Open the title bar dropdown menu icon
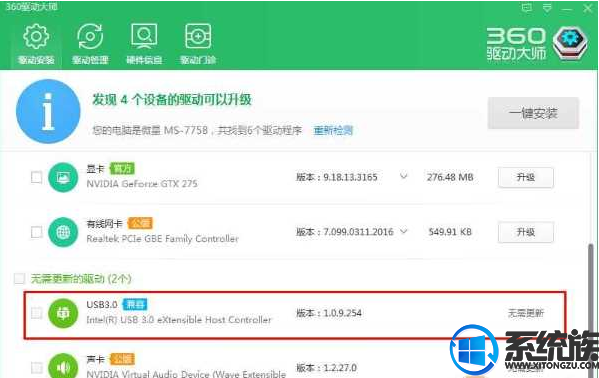The height and width of the screenshot is (378, 599). click(547, 8)
